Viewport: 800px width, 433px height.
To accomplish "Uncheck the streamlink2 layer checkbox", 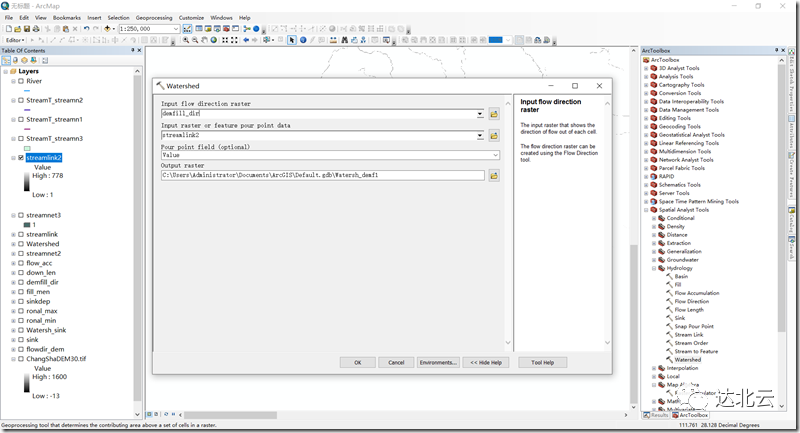I will (21, 158).
